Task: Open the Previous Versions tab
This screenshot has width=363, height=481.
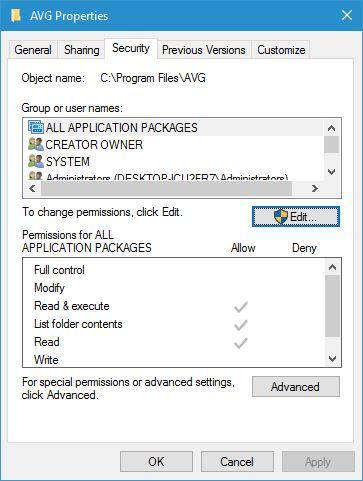Action: [204, 50]
